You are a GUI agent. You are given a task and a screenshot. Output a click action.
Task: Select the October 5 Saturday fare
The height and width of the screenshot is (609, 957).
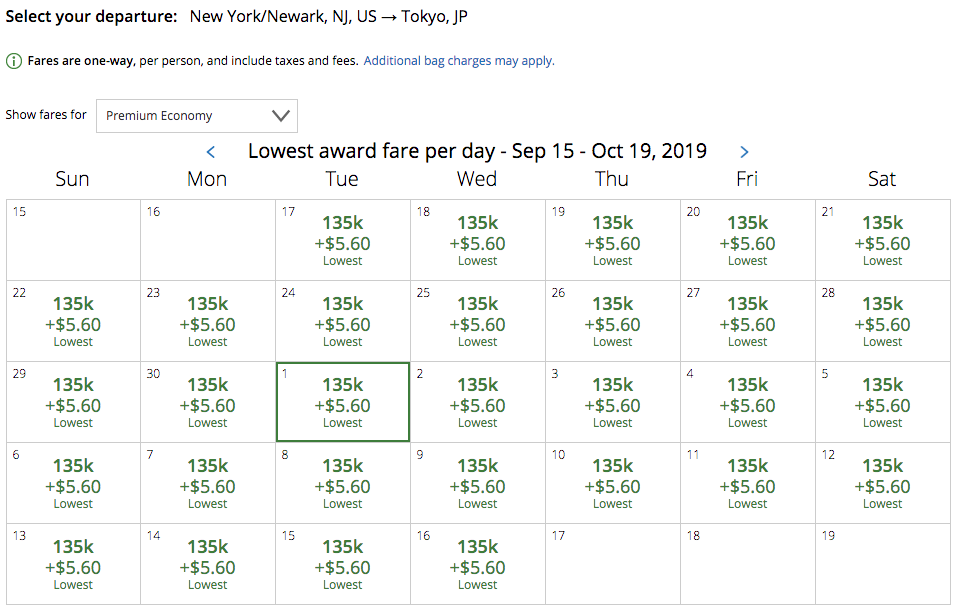(x=883, y=402)
